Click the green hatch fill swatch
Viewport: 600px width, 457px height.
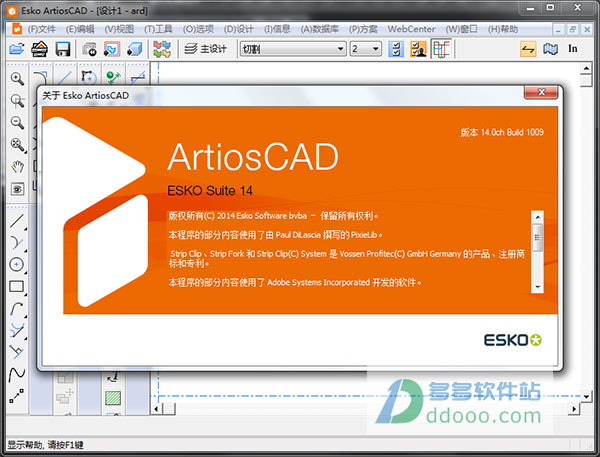coord(113,398)
